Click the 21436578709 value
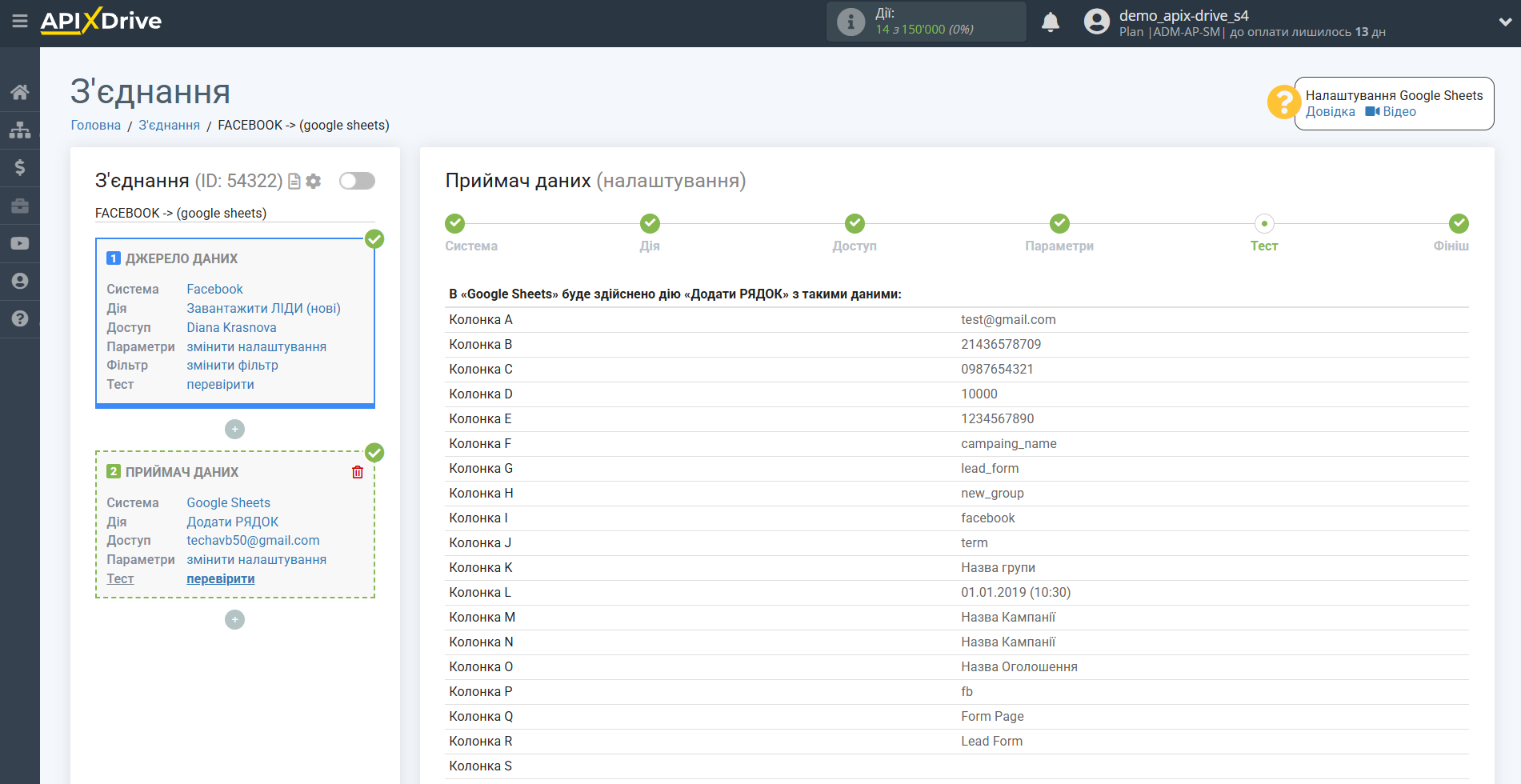Viewport: 1521px width, 784px height. tap(1001, 344)
